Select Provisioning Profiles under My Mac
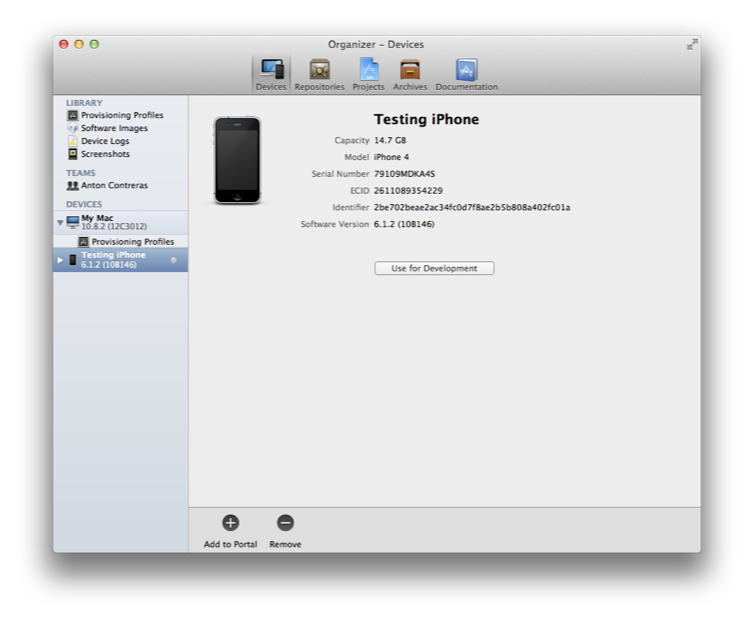754x622 pixels. pos(132,242)
